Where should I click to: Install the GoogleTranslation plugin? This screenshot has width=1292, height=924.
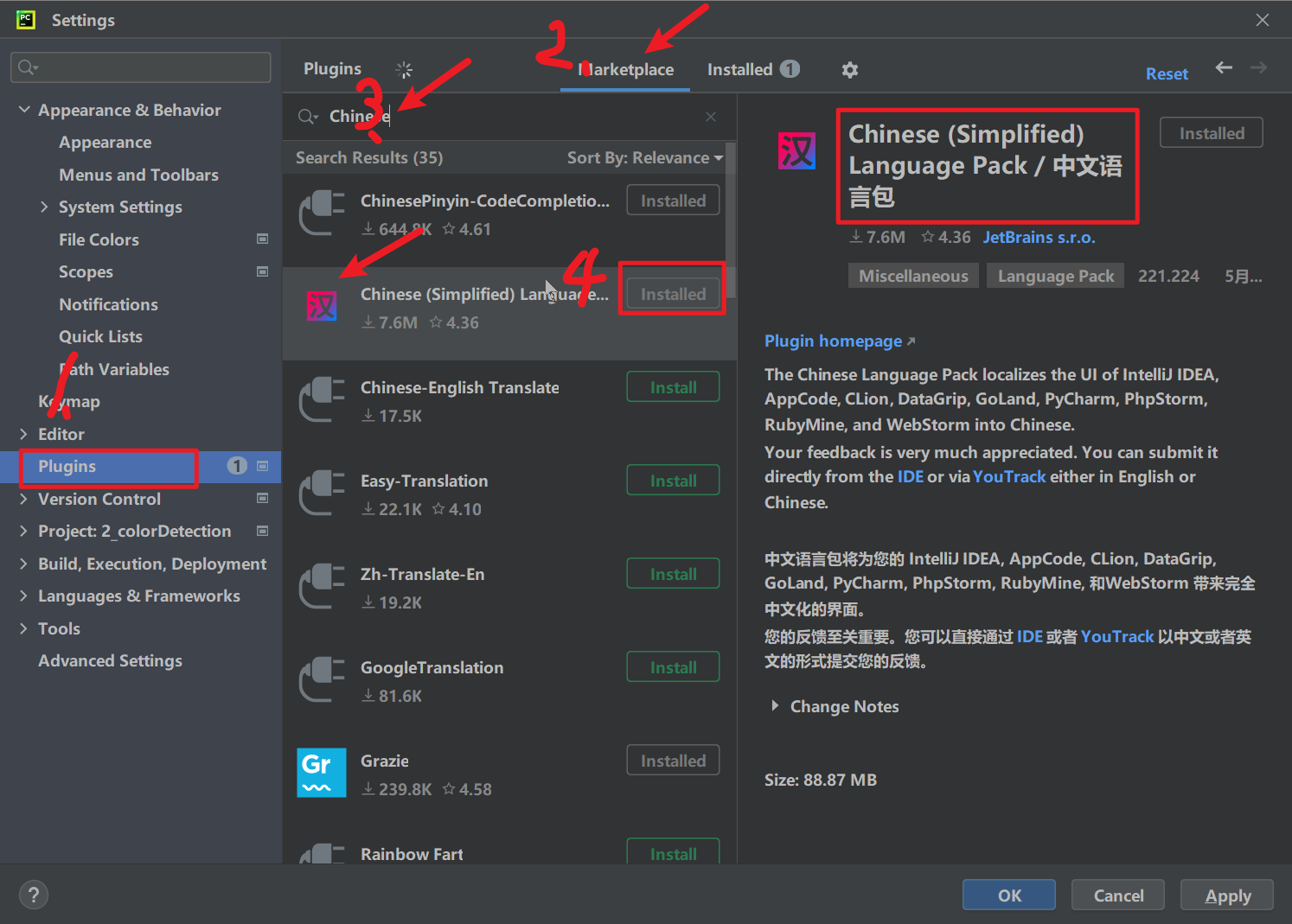[x=673, y=667]
